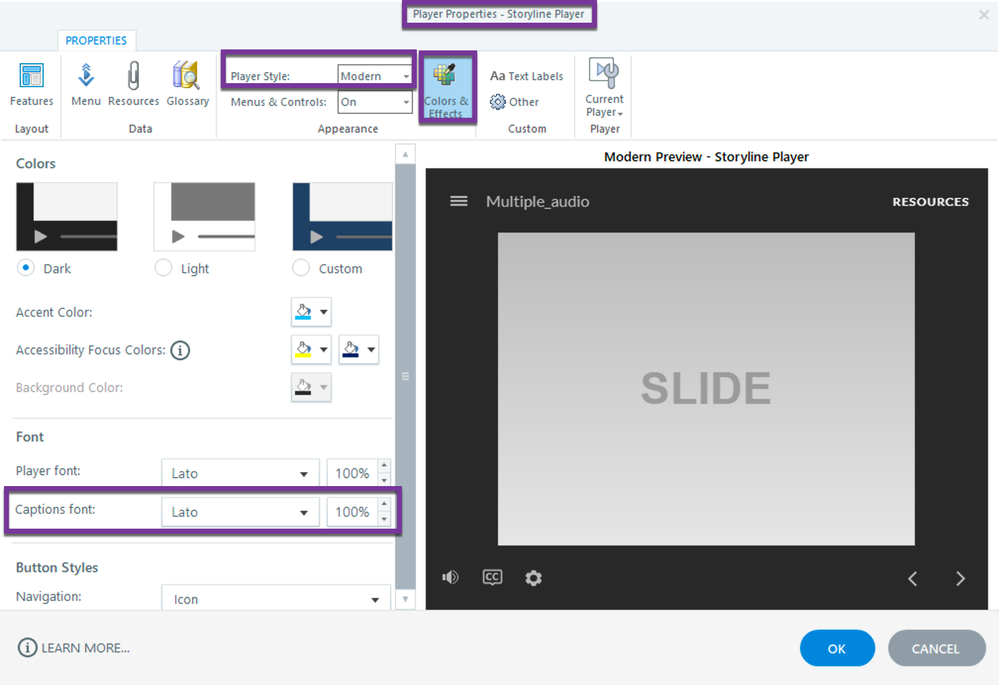The image size is (999, 685).
Task: Select the Custom color theme radio
Action: point(301,268)
